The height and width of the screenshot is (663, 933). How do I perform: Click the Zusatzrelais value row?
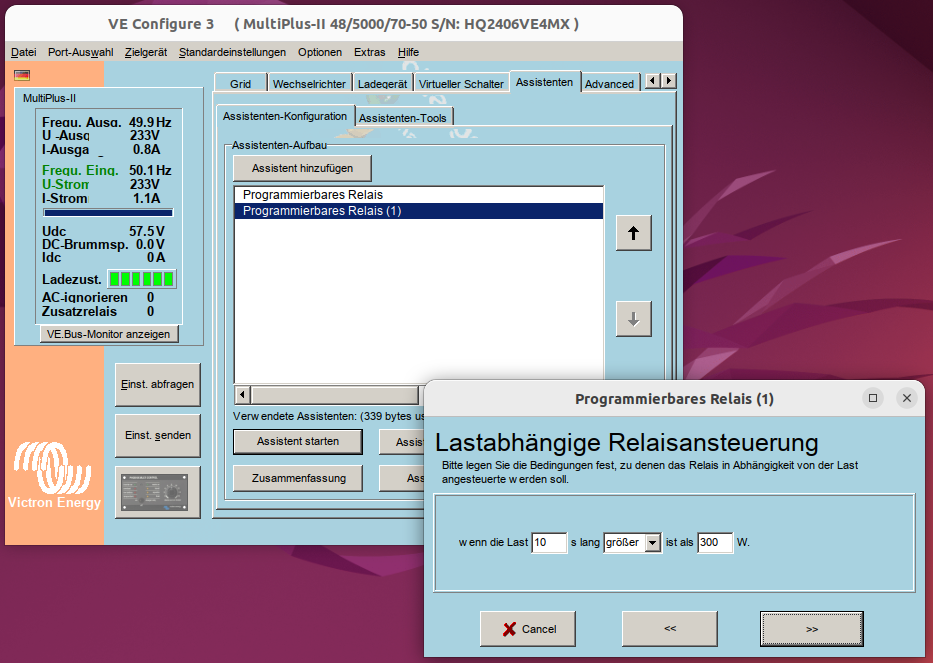point(98,311)
